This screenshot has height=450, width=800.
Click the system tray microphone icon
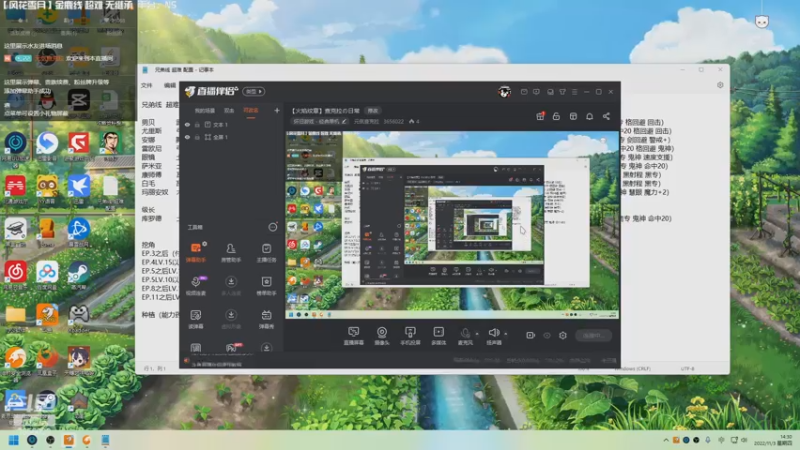click(708, 440)
